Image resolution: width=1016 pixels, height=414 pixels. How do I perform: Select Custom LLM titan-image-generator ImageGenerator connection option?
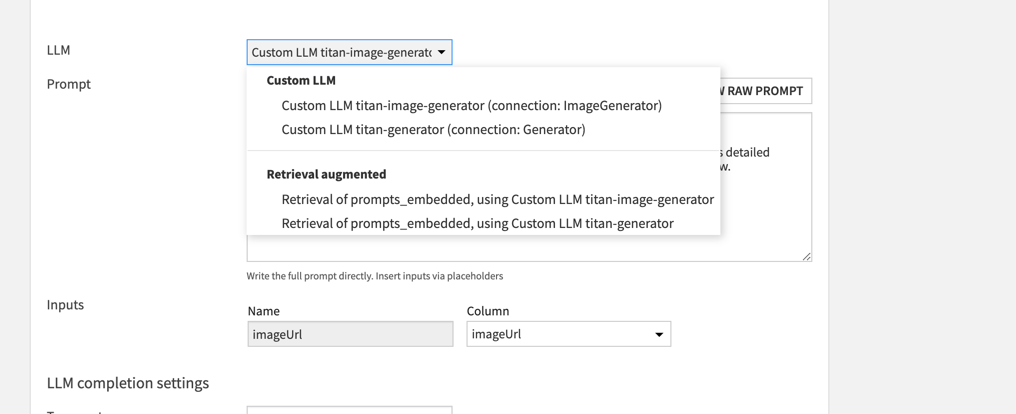coord(471,105)
